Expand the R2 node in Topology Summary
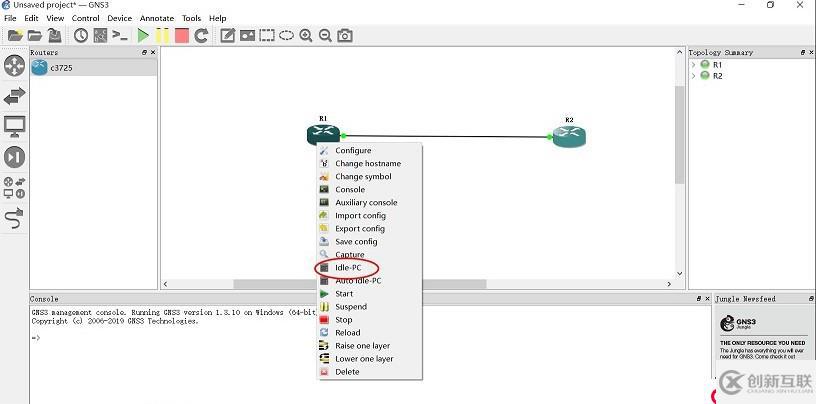This screenshot has height=404, width=816. (693, 76)
